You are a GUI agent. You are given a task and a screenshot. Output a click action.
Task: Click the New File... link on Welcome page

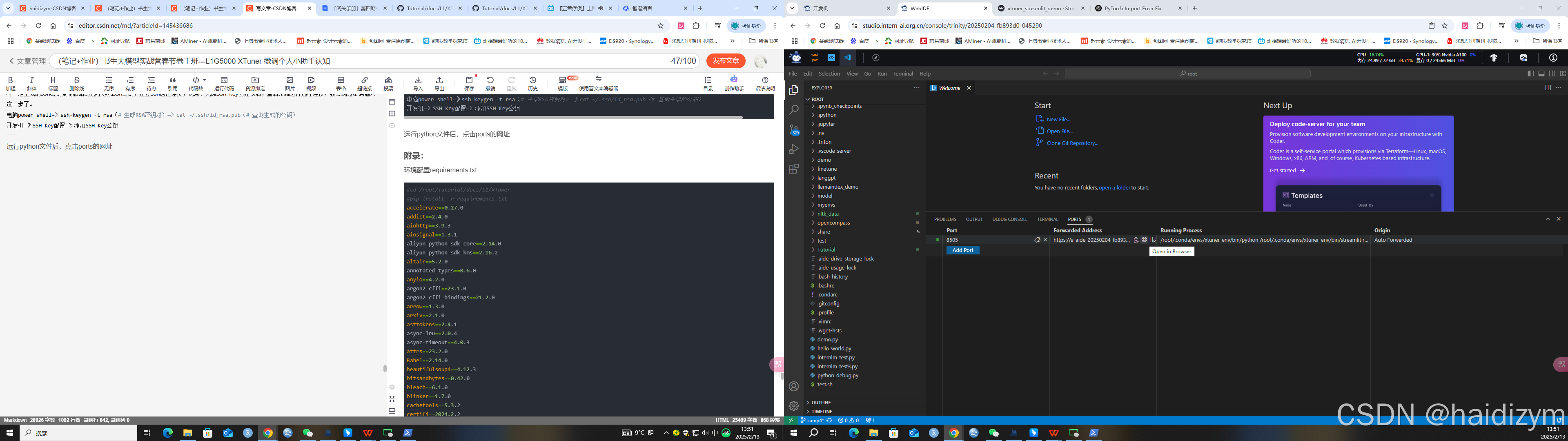(x=1058, y=119)
